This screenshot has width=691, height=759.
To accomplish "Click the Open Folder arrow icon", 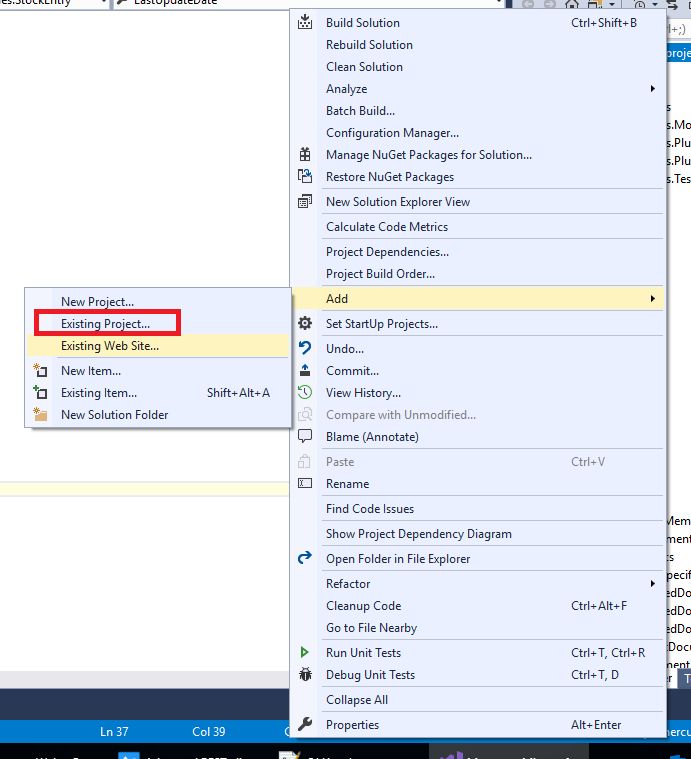I will 305,558.
